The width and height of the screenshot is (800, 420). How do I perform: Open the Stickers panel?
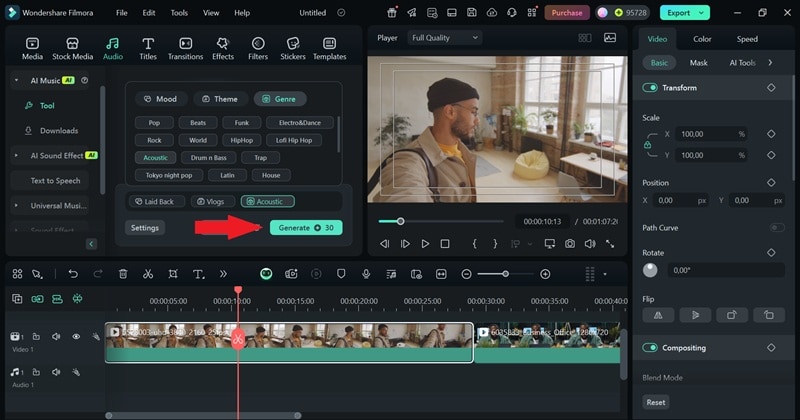[293, 49]
